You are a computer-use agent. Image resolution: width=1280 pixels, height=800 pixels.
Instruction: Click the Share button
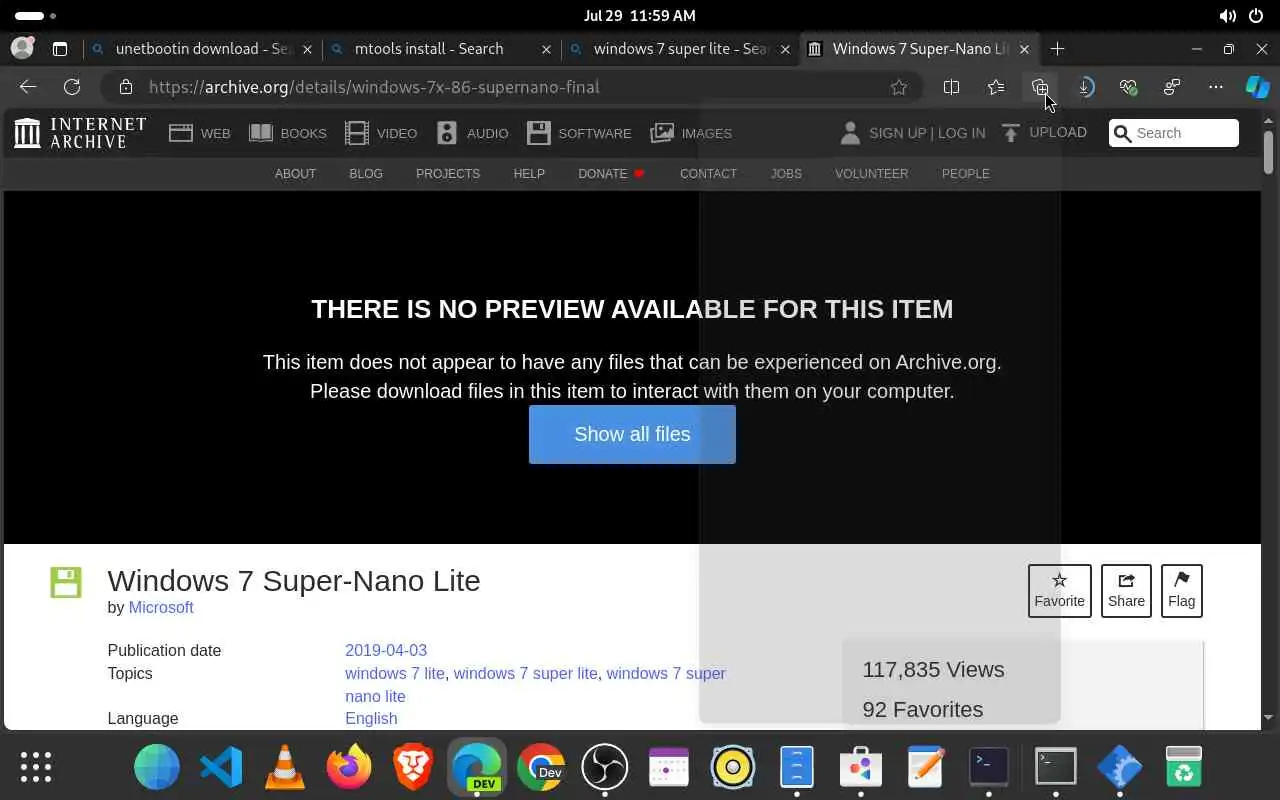coord(1126,591)
